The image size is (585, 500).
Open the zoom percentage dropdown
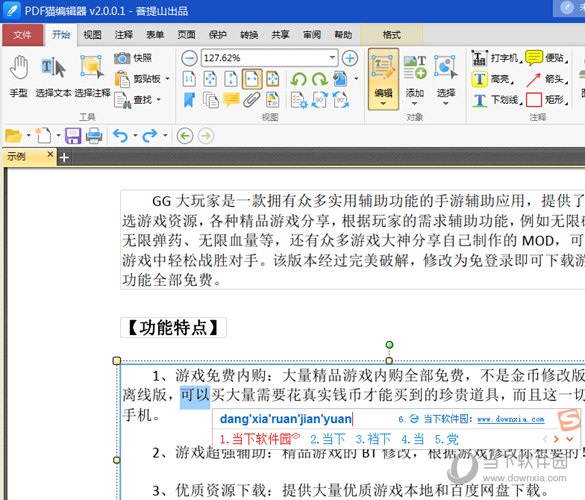332,58
